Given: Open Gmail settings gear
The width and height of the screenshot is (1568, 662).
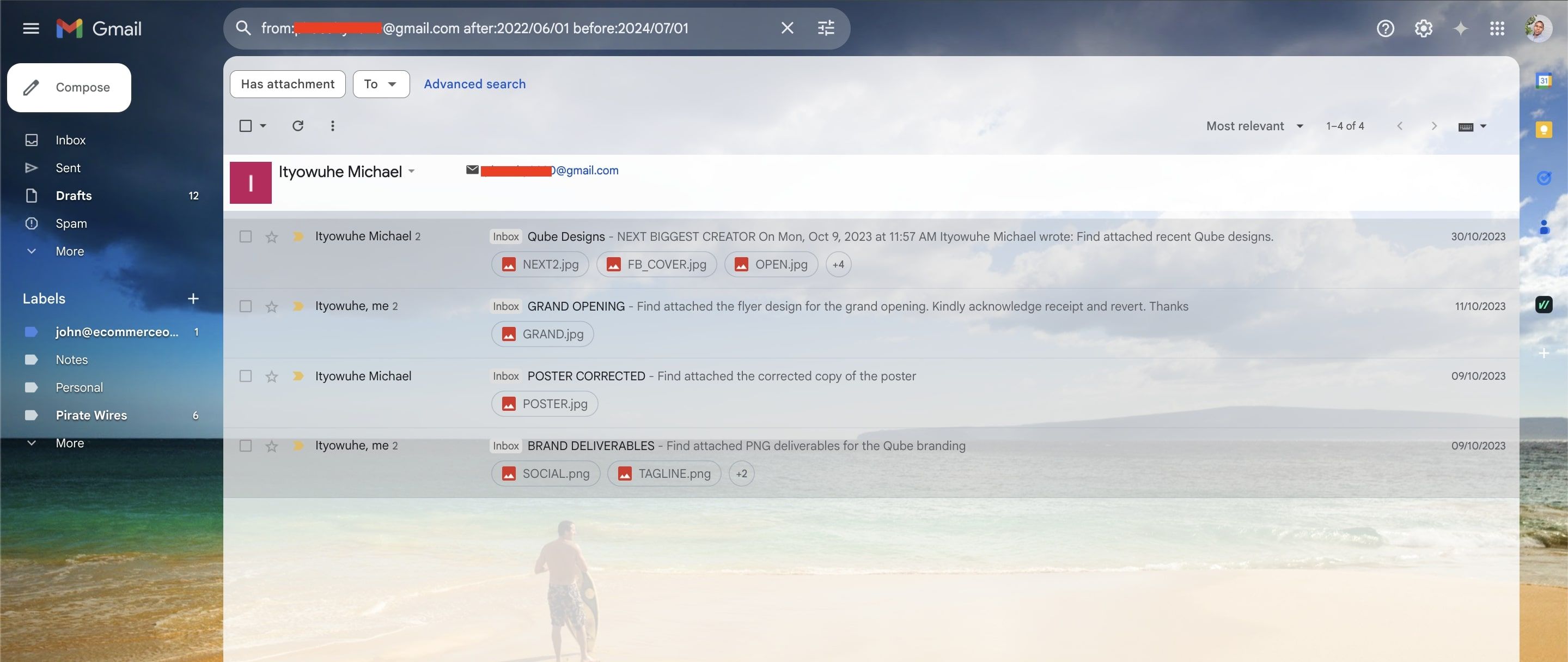Looking at the screenshot, I should [1423, 29].
